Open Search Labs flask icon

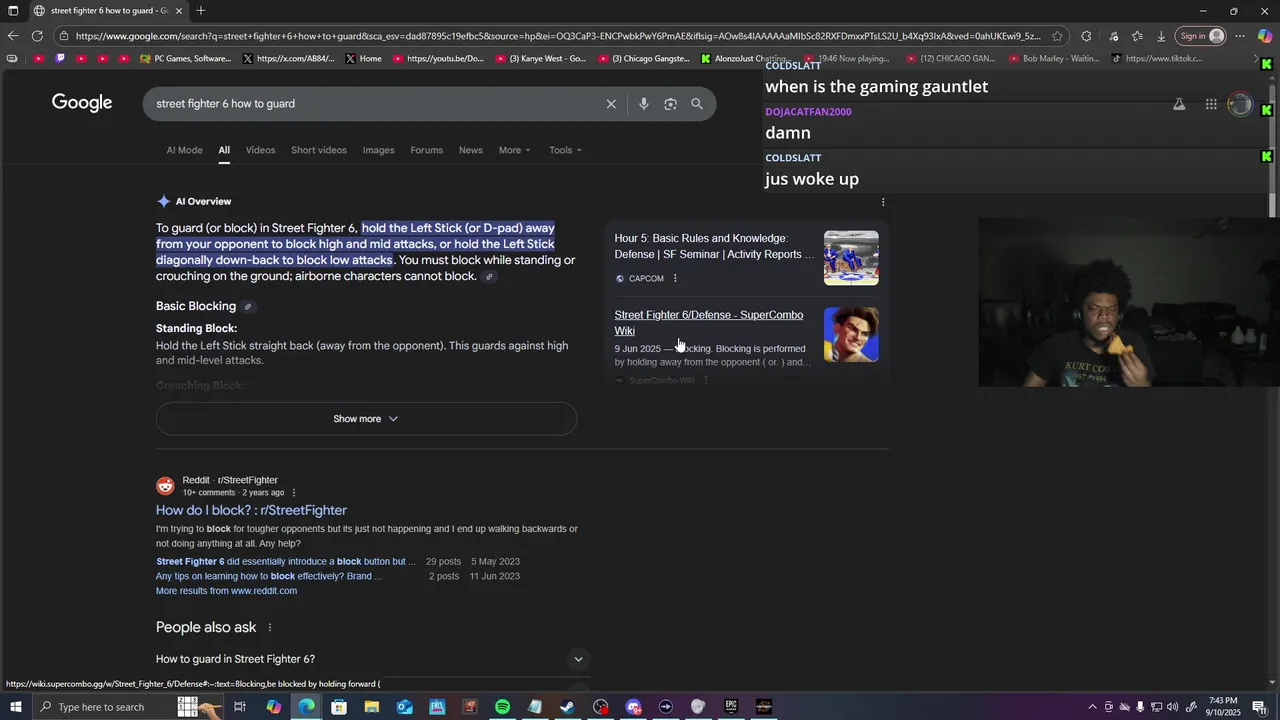(1179, 104)
